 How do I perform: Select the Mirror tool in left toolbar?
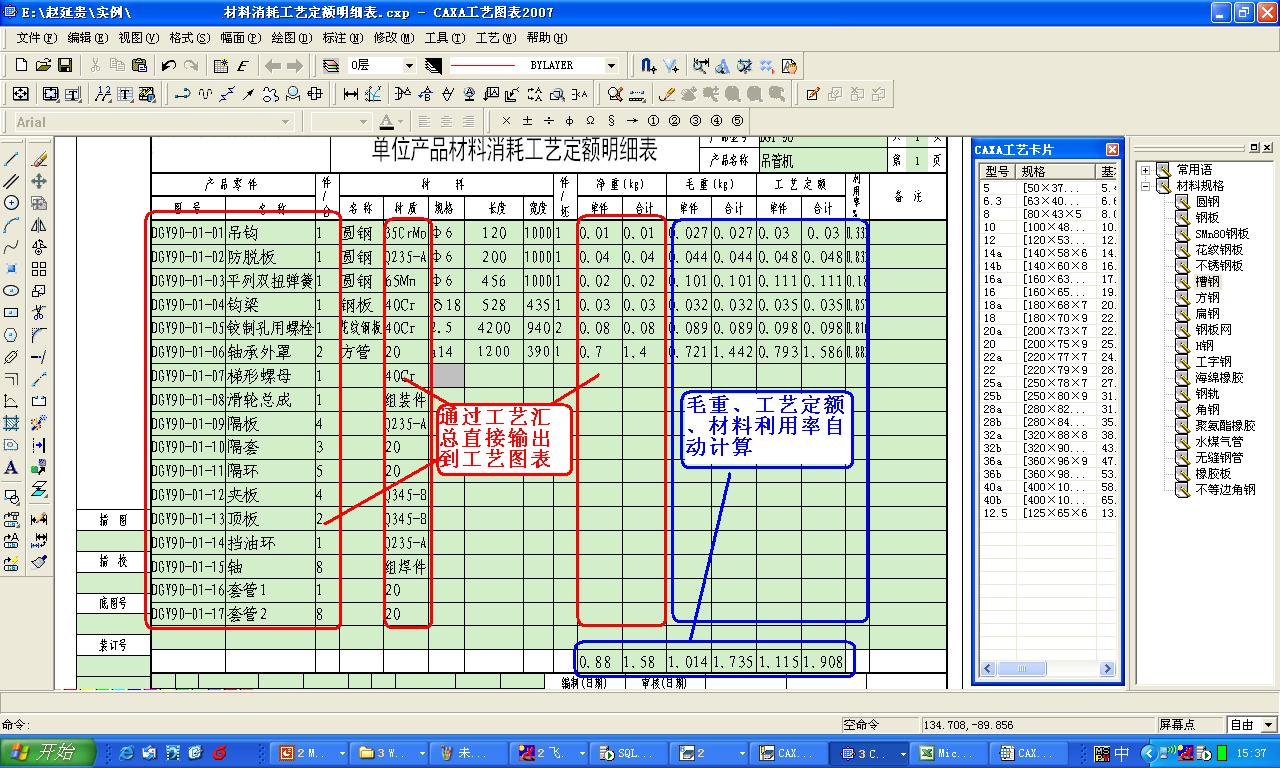pos(39,225)
